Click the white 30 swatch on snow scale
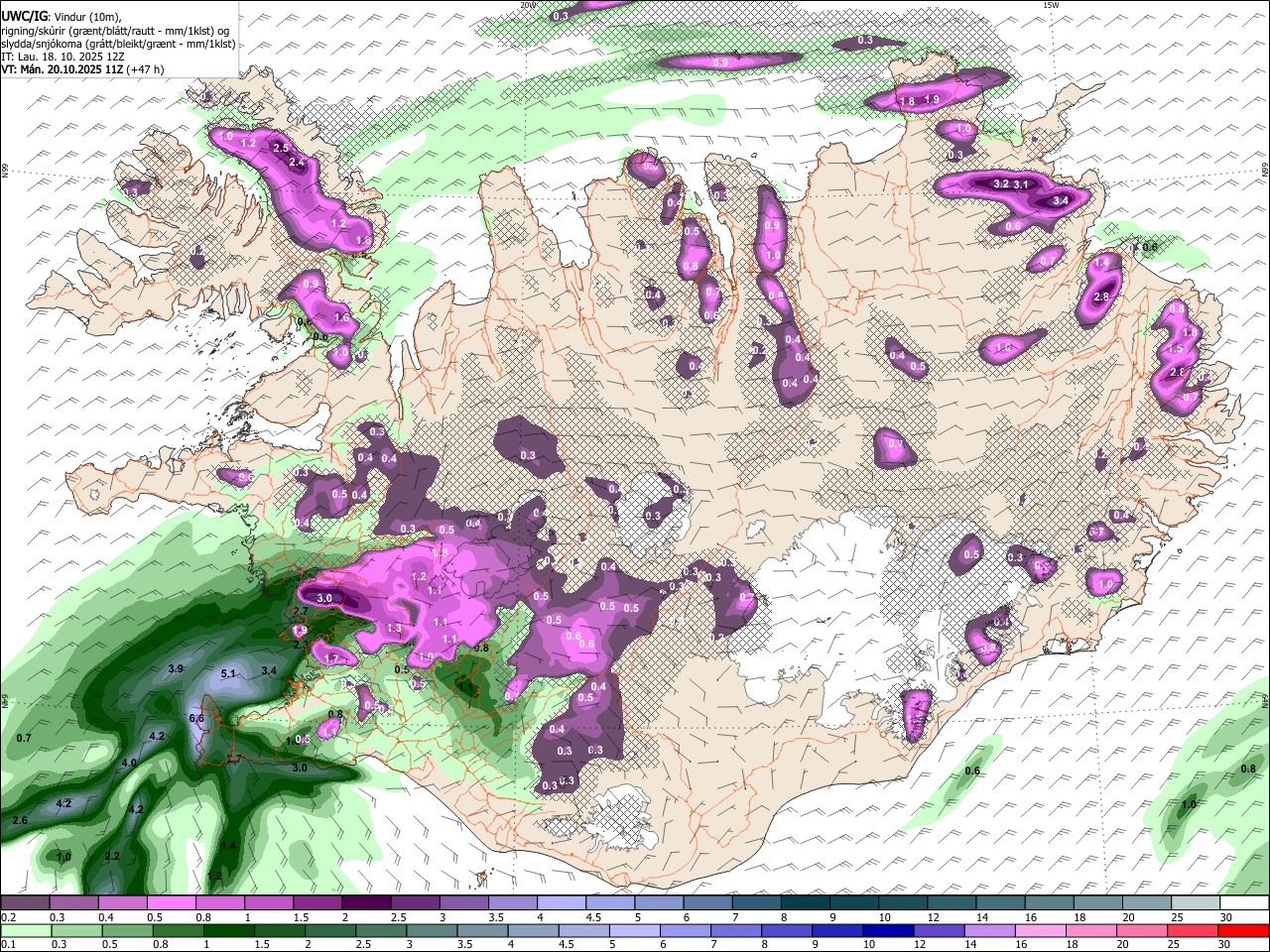This screenshot has height=952, width=1270. click(x=1243, y=902)
